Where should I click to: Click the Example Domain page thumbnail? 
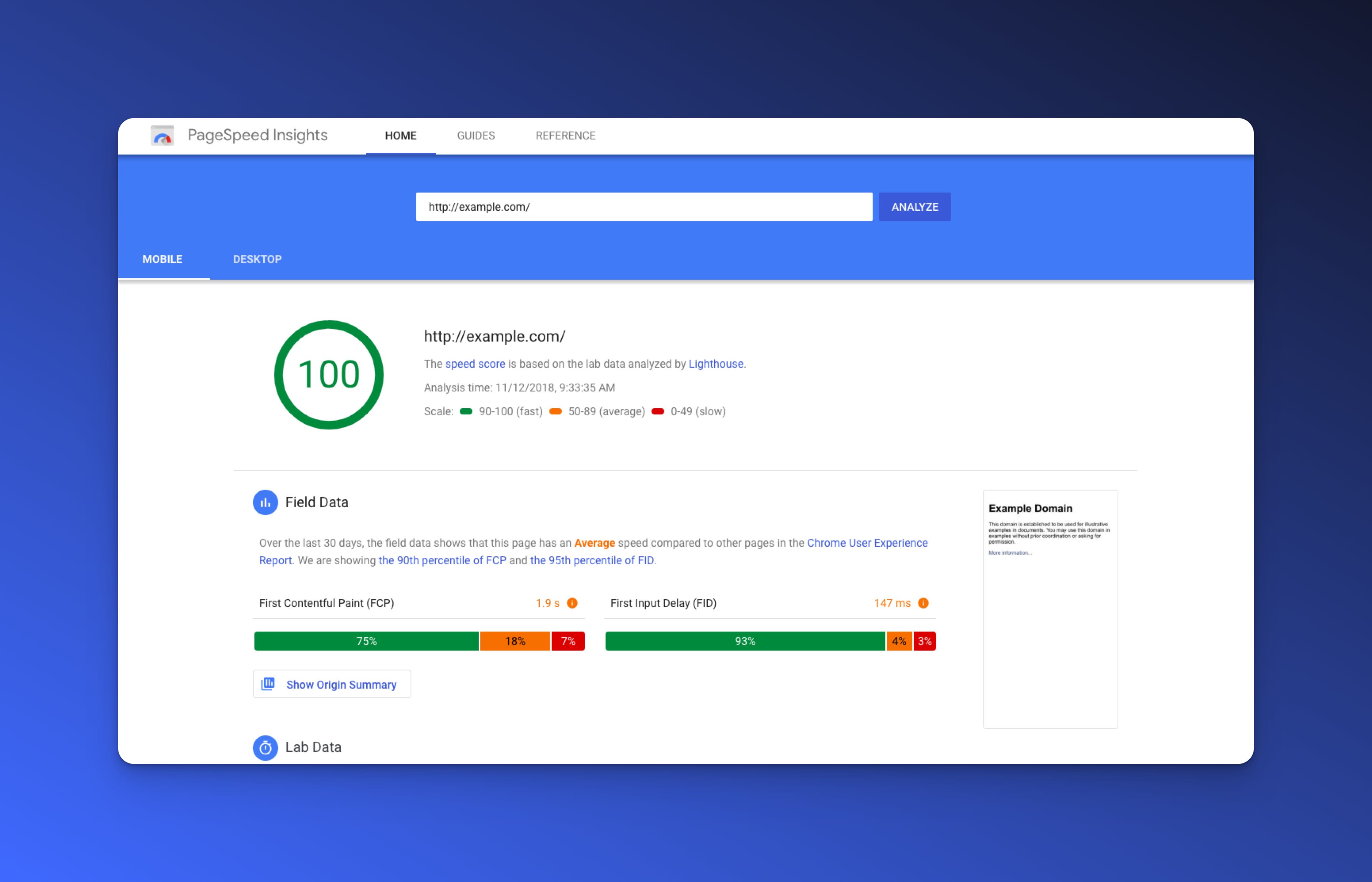click(x=1049, y=609)
